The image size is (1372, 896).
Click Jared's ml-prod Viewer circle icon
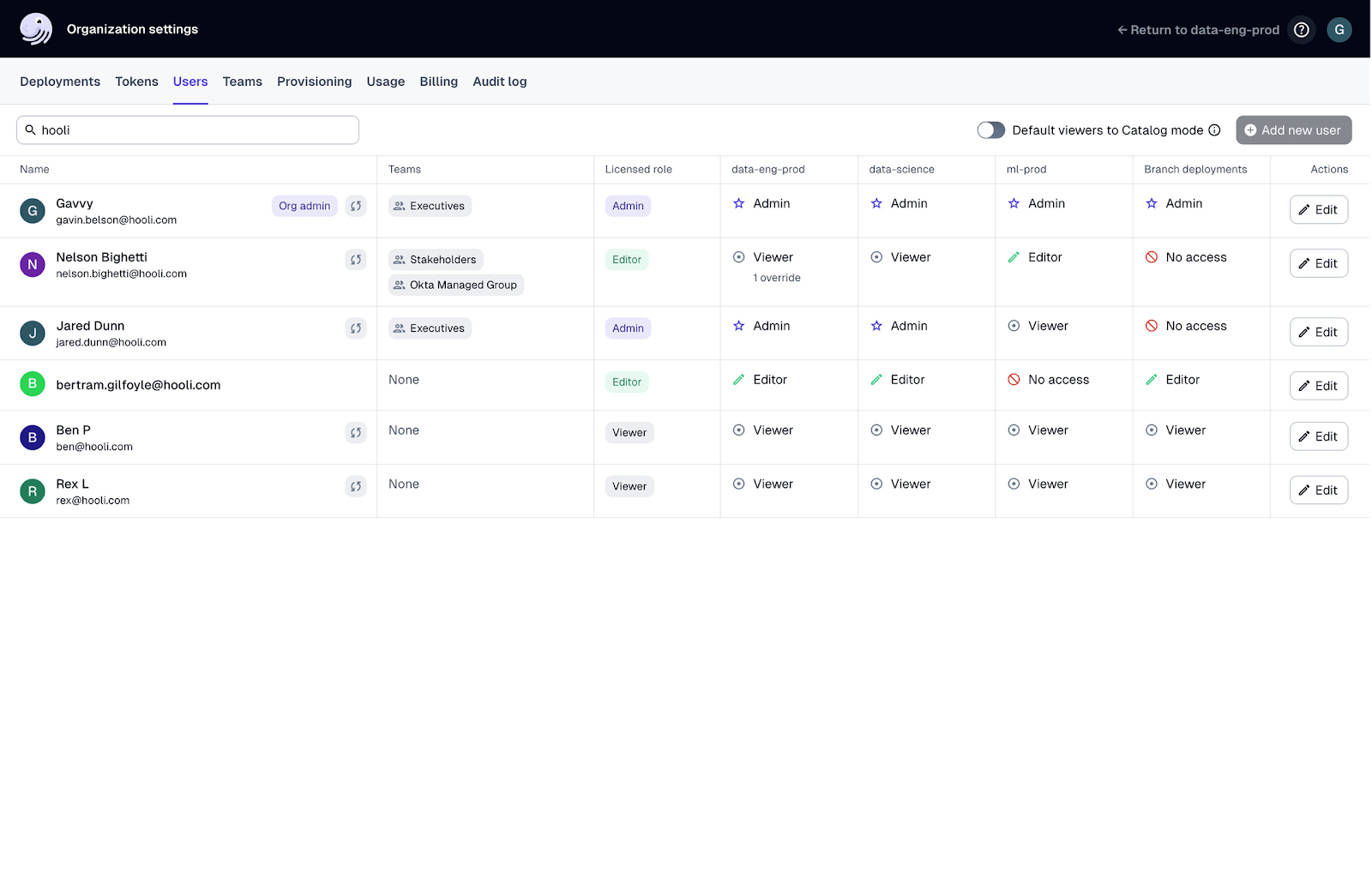(1014, 327)
